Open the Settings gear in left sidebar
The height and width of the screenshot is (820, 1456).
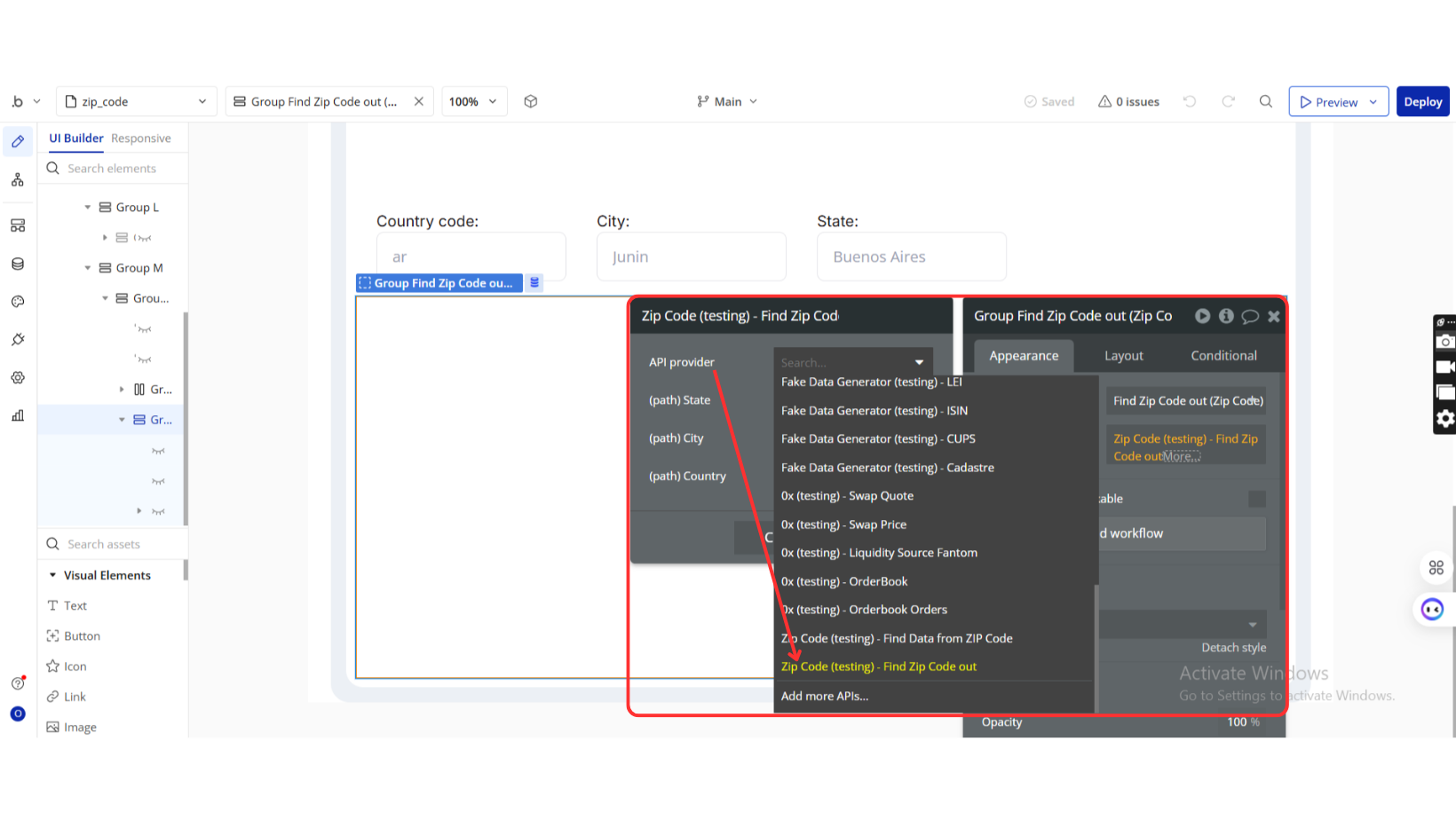[x=18, y=378]
